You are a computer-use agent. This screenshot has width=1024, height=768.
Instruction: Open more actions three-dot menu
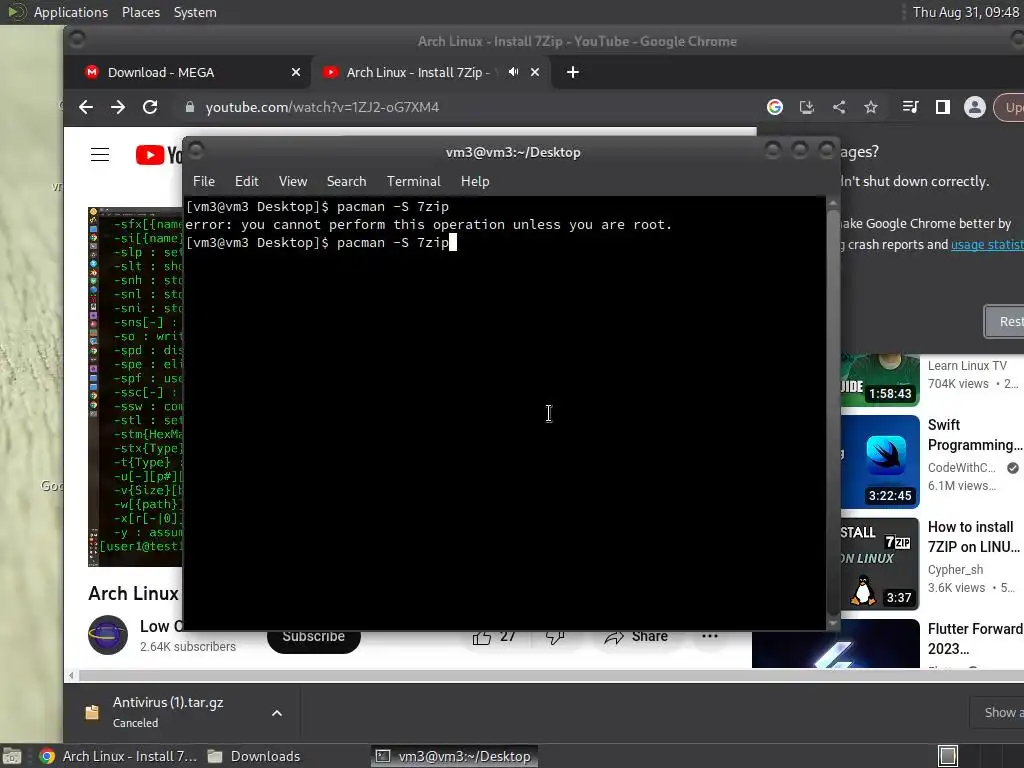[x=710, y=636]
